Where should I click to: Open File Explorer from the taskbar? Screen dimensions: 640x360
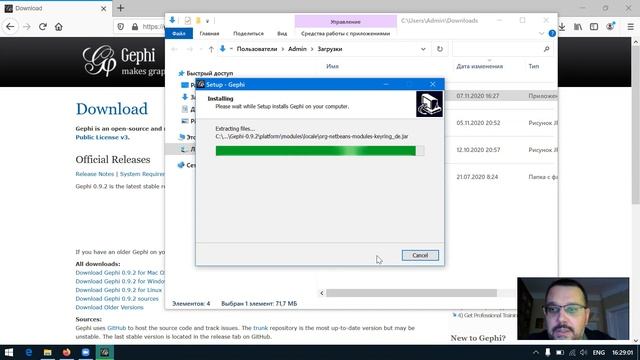click(x=47, y=352)
